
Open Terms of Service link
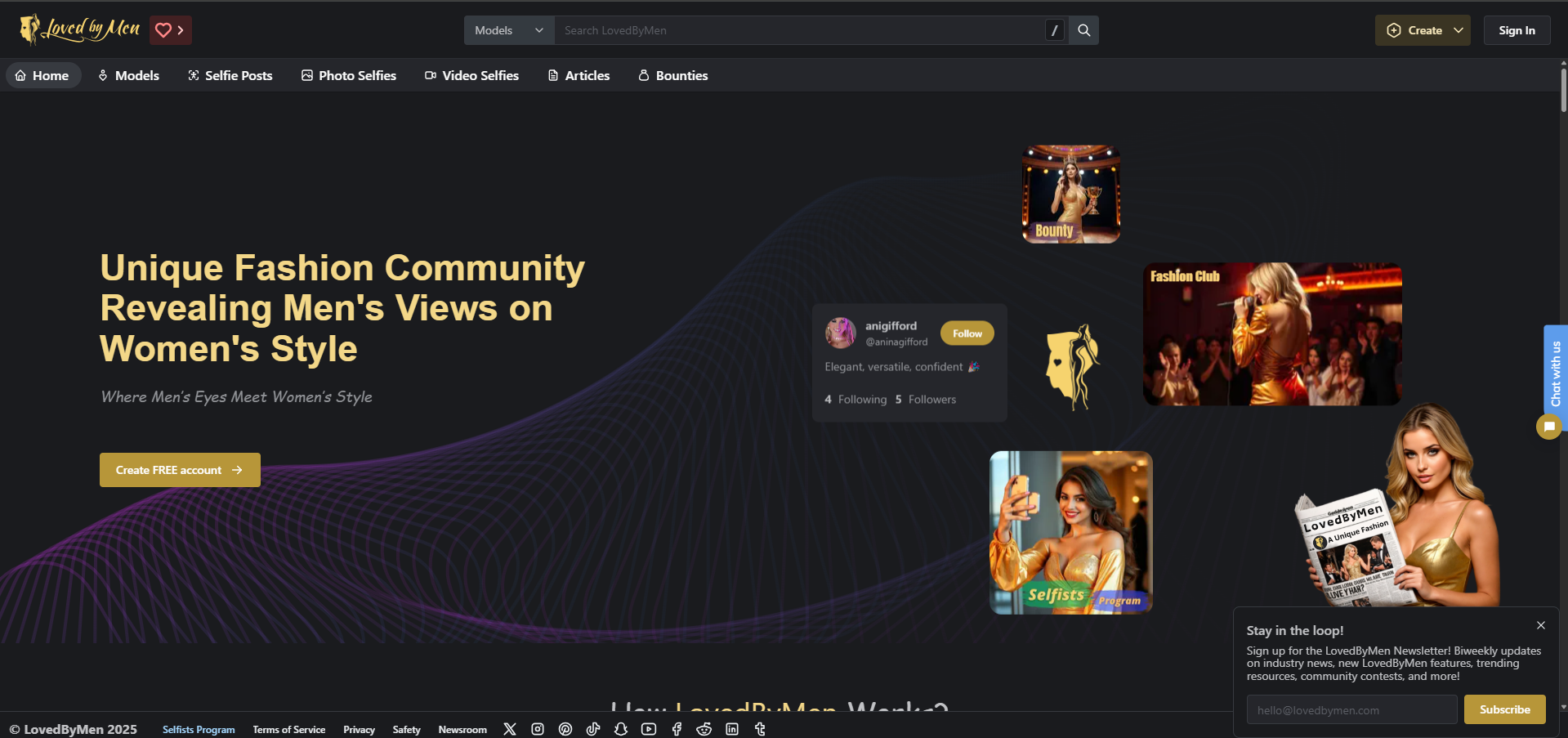click(289, 730)
